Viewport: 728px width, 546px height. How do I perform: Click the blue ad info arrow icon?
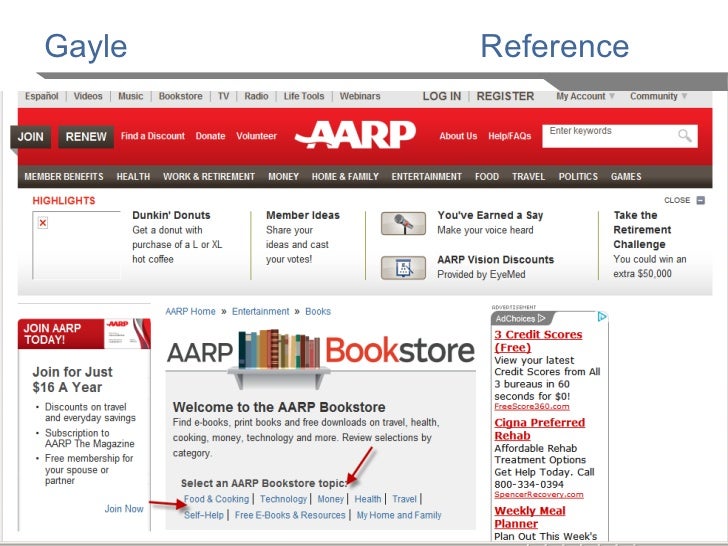pyautogui.click(x=602, y=317)
